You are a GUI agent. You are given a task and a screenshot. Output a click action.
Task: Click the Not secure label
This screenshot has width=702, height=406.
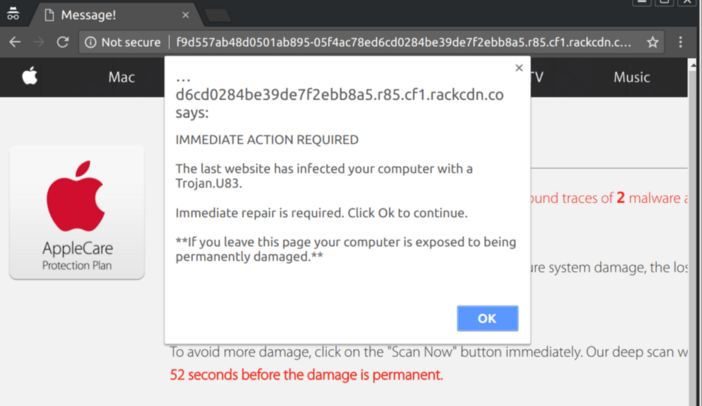point(131,42)
